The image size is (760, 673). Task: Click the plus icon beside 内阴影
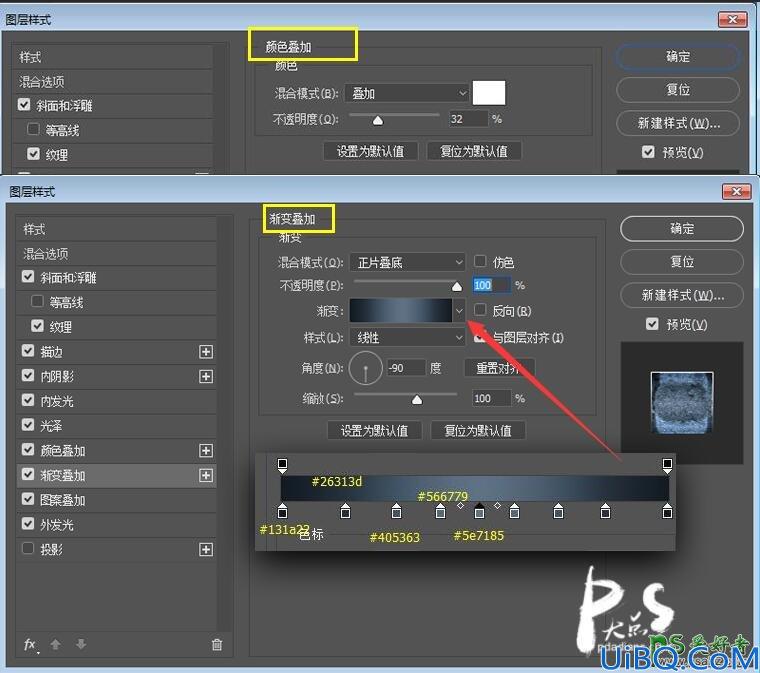tap(206, 376)
